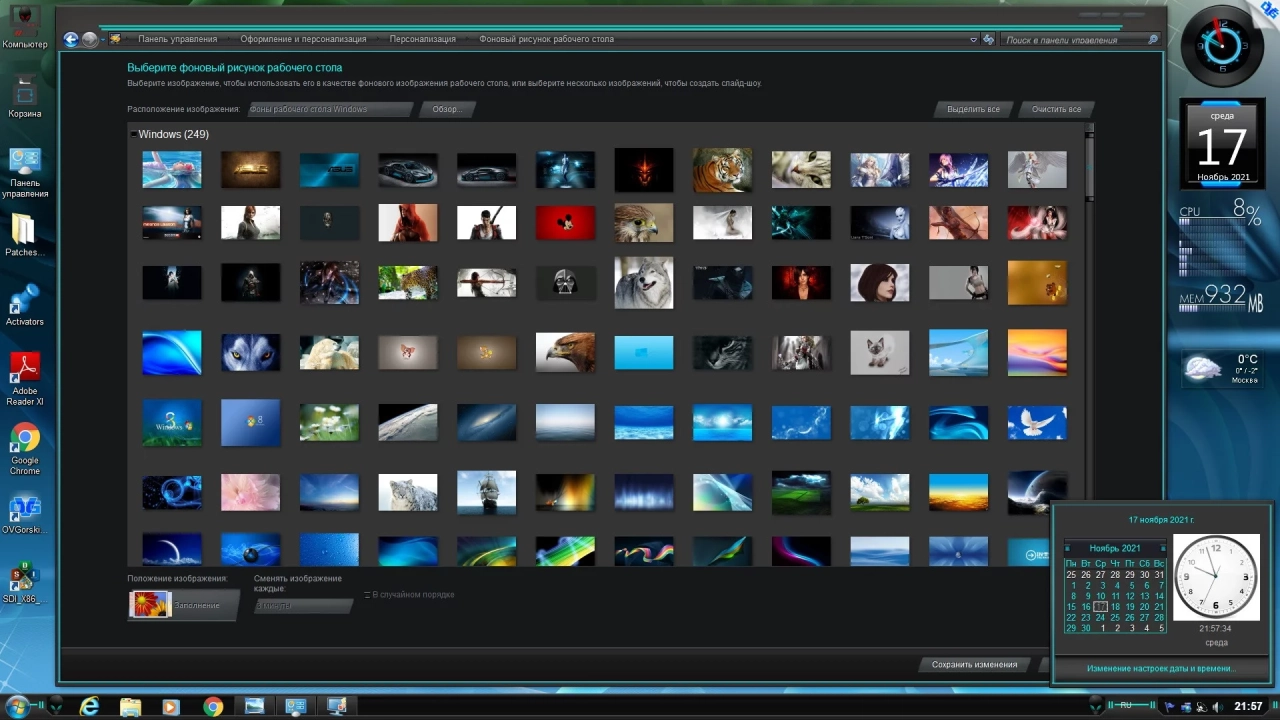Image resolution: width=1280 pixels, height=720 pixels.
Task: Open Изменение настроек даты и времени link
Action: tap(1161, 668)
